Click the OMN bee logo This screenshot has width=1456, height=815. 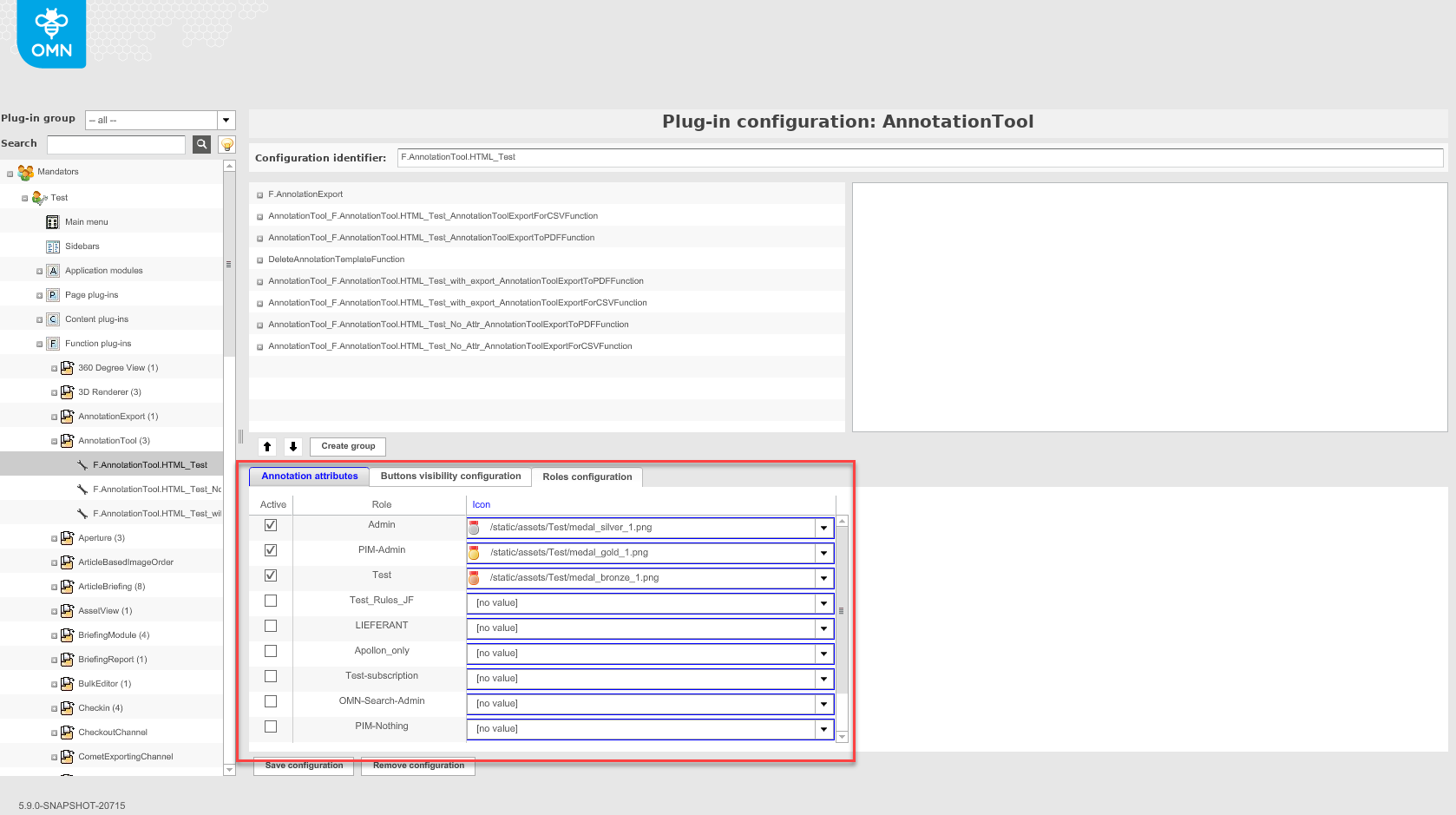(50, 33)
